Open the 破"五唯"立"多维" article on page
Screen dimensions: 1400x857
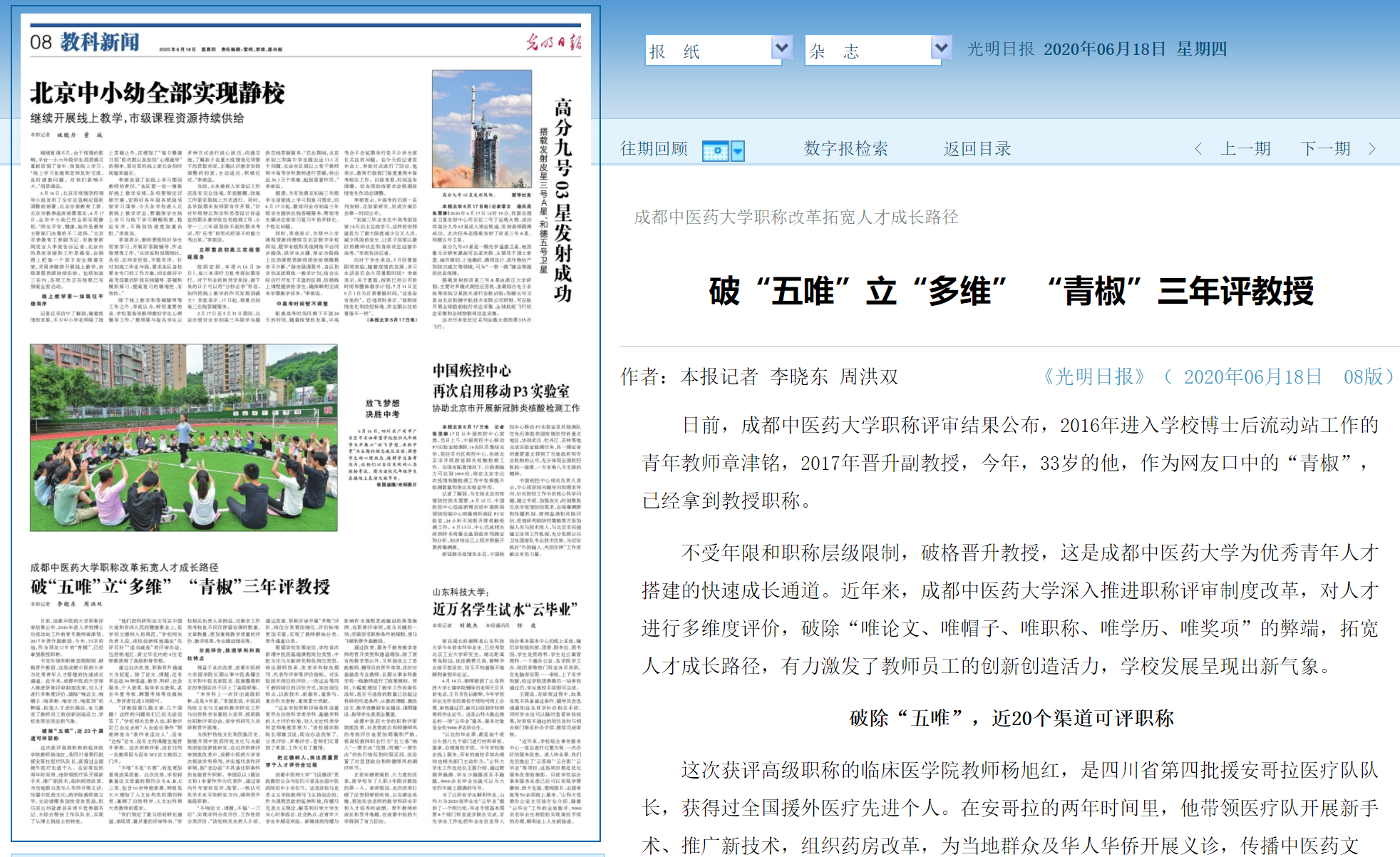180,587
